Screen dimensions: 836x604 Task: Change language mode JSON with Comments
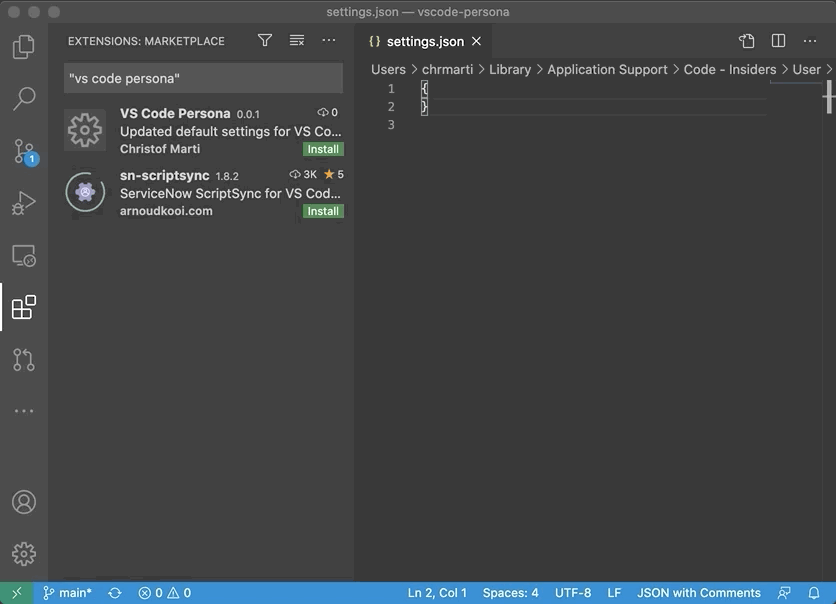[699, 593]
